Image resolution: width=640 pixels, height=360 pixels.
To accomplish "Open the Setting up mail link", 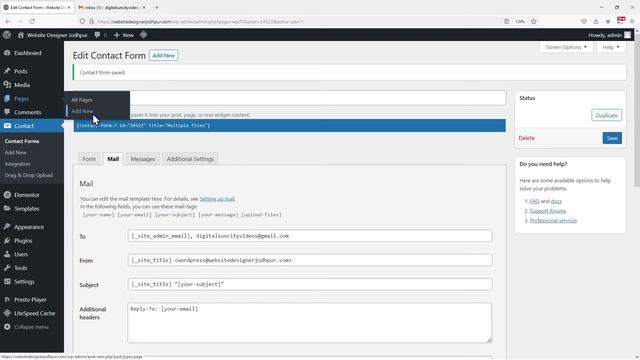I will (x=217, y=199).
